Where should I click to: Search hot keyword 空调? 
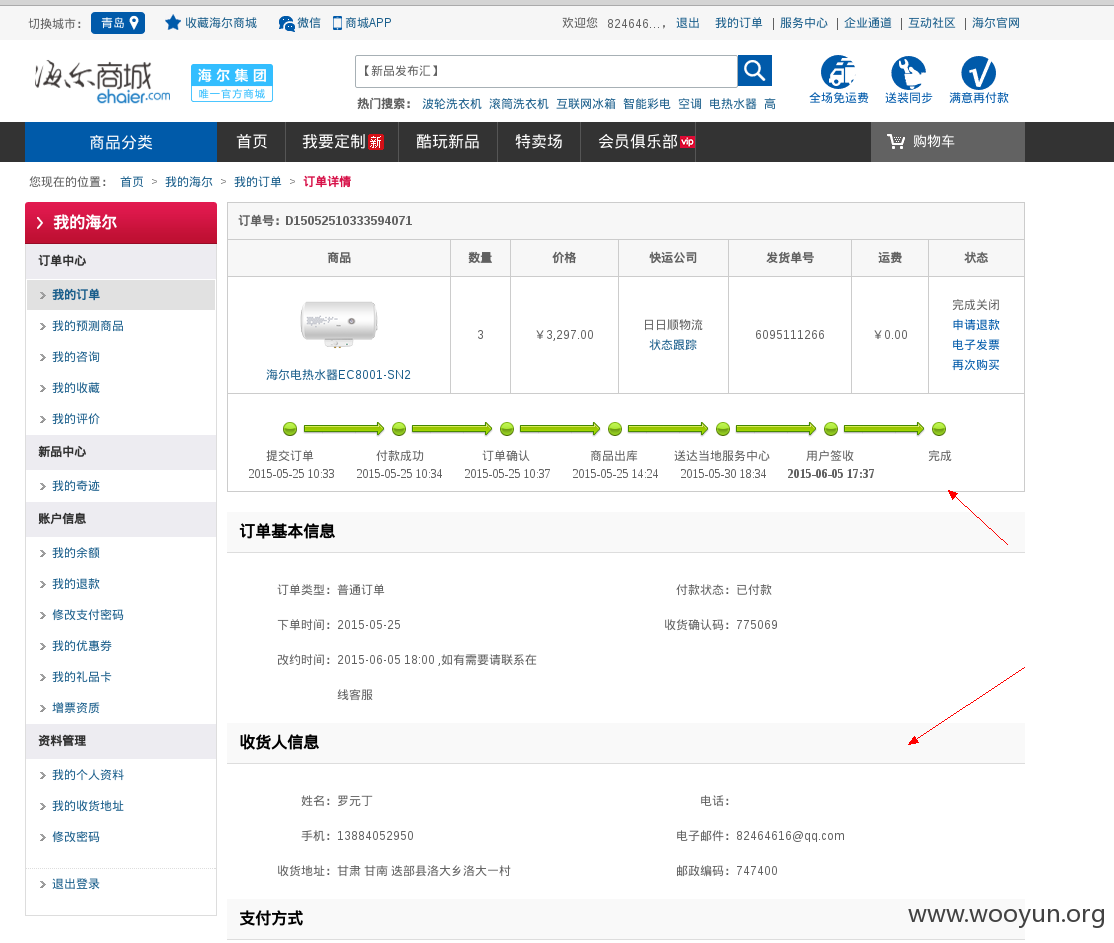click(x=690, y=104)
